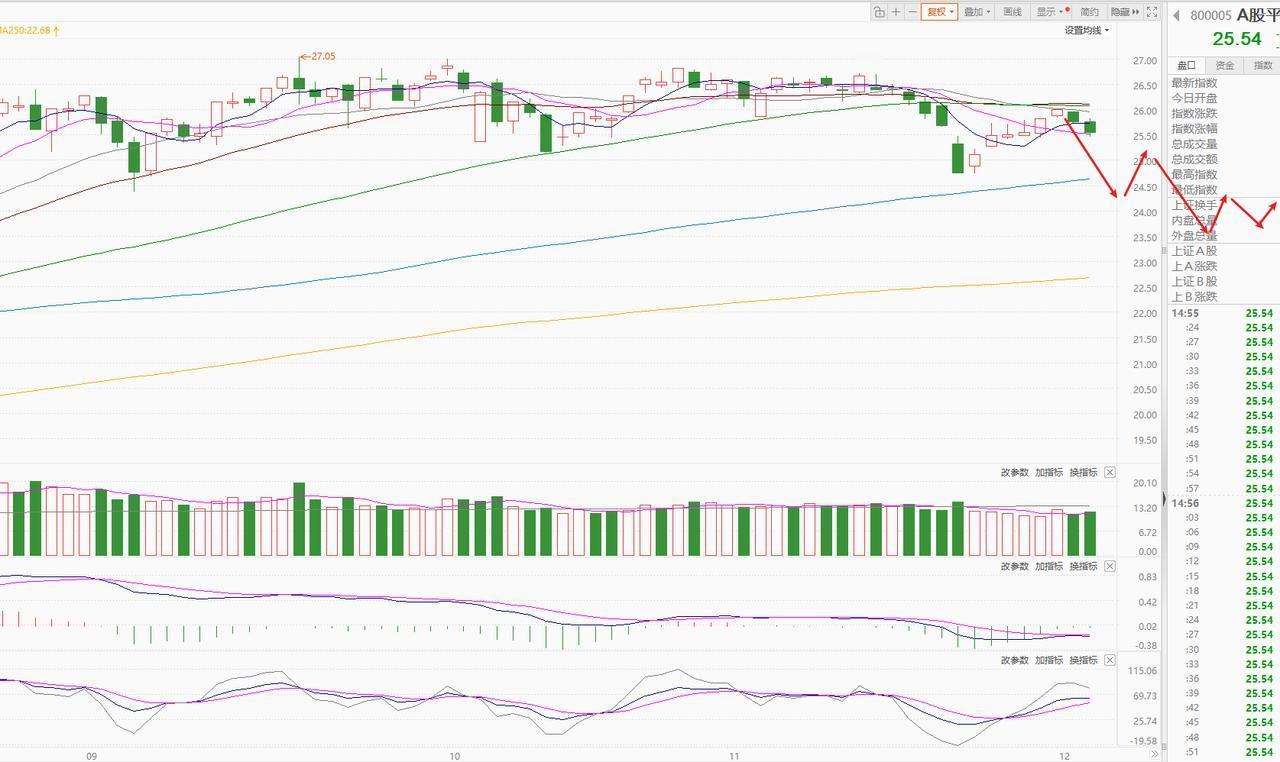Select the 资金 tab
Viewport: 1280px width, 762px height.
1224,65
